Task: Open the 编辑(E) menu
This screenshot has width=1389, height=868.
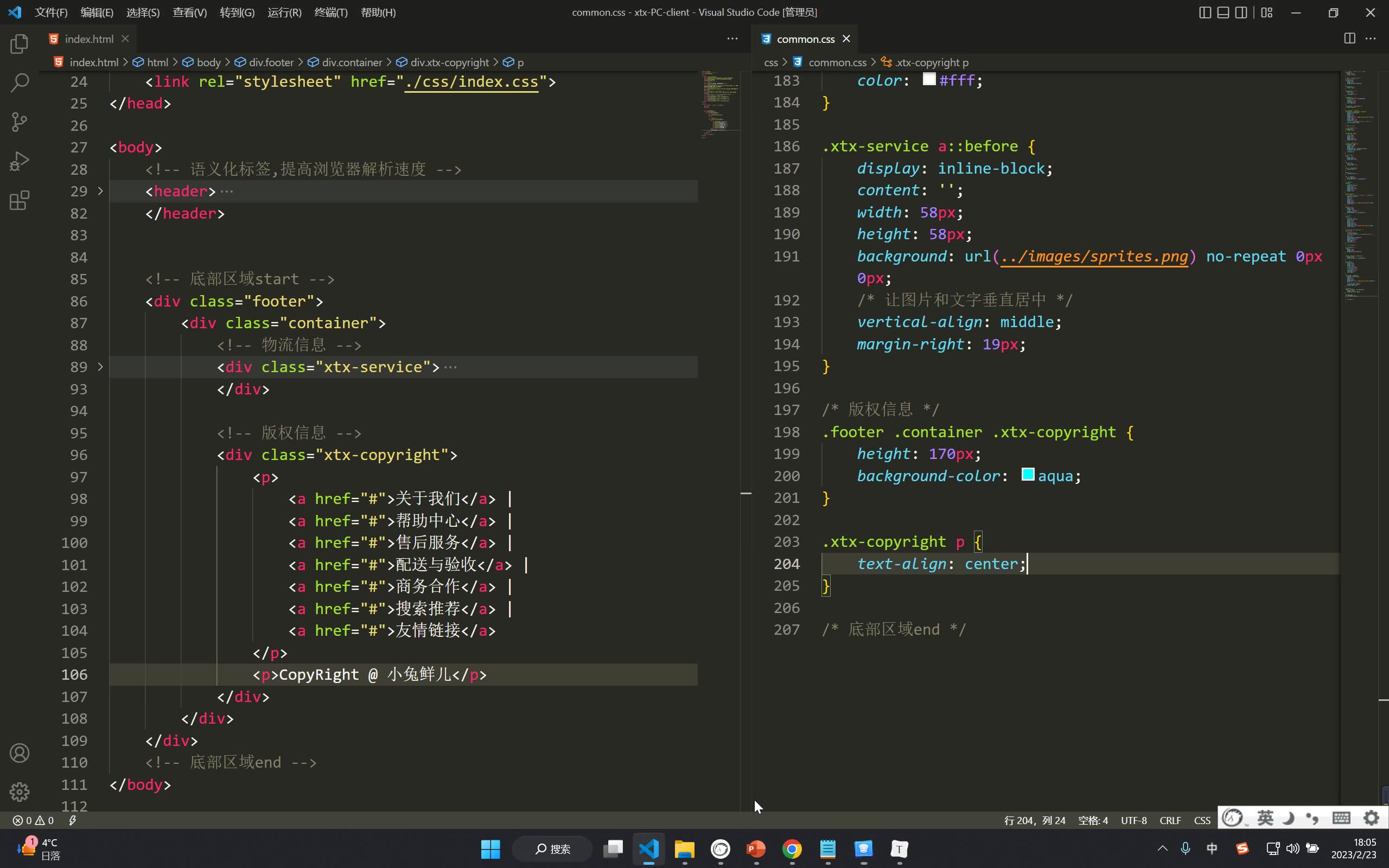Action: point(97,12)
